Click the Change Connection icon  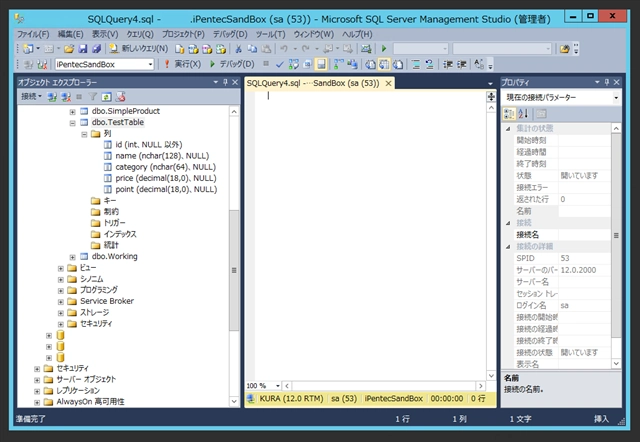point(42,64)
